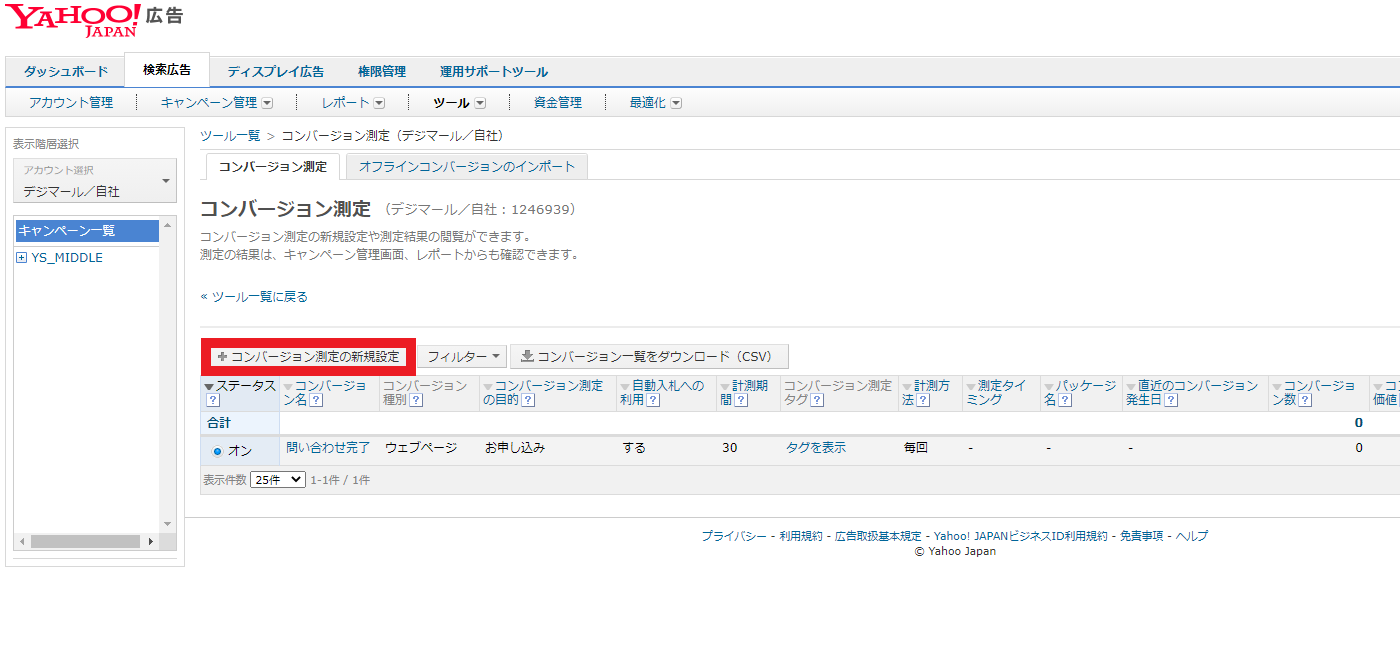This screenshot has width=1400, height=647.
Task: Switch to 運用サポートツール tab
Action: 494,71
